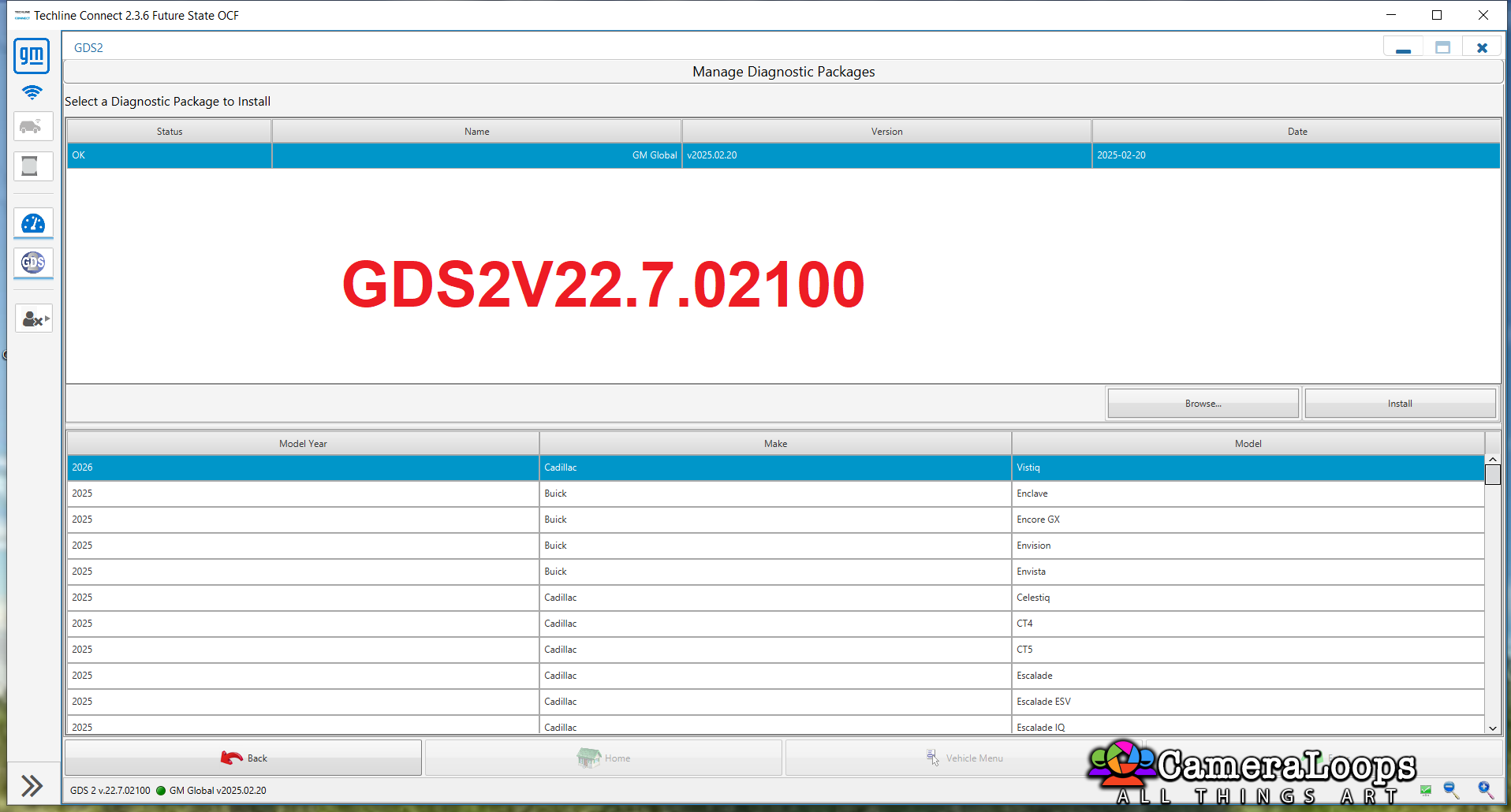Click the scrollbar up arrow in model list
Screen dimensions: 1511x812
(x=1493, y=458)
